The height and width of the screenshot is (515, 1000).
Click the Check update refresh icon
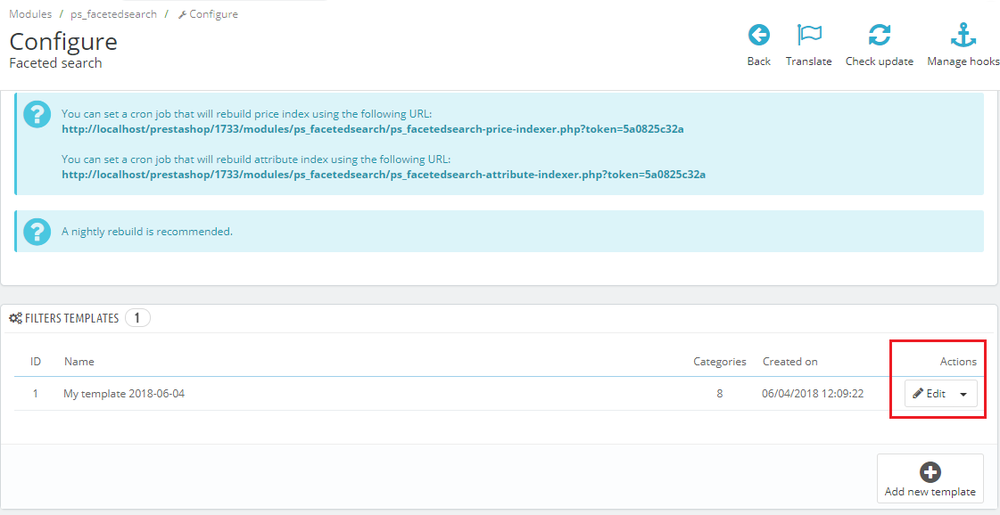tap(879, 35)
